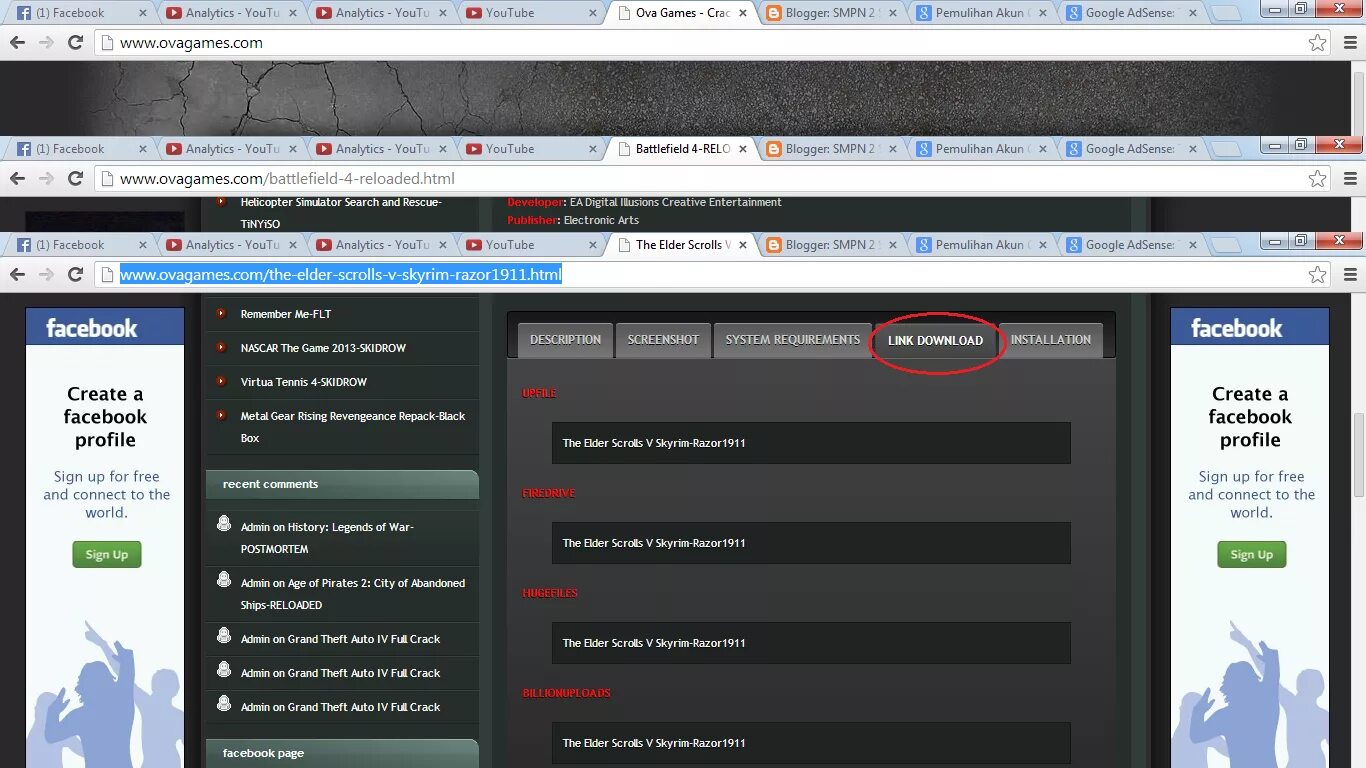Switch to the Pemulihan Akun tab in the bottom window

pyautogui.click(x=980, y=245)
